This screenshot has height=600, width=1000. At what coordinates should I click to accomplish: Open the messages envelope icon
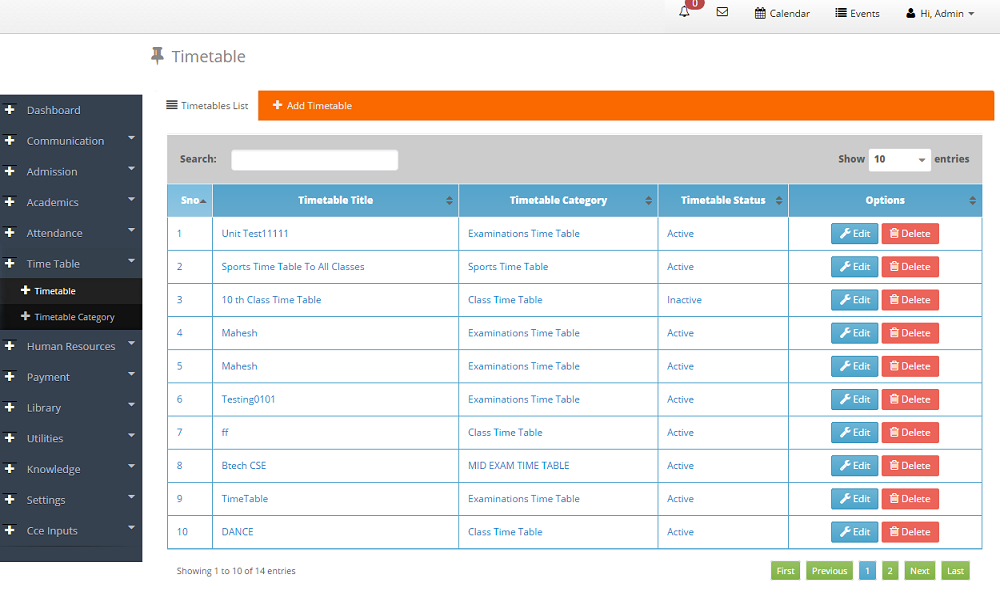(x=722, y=13)
